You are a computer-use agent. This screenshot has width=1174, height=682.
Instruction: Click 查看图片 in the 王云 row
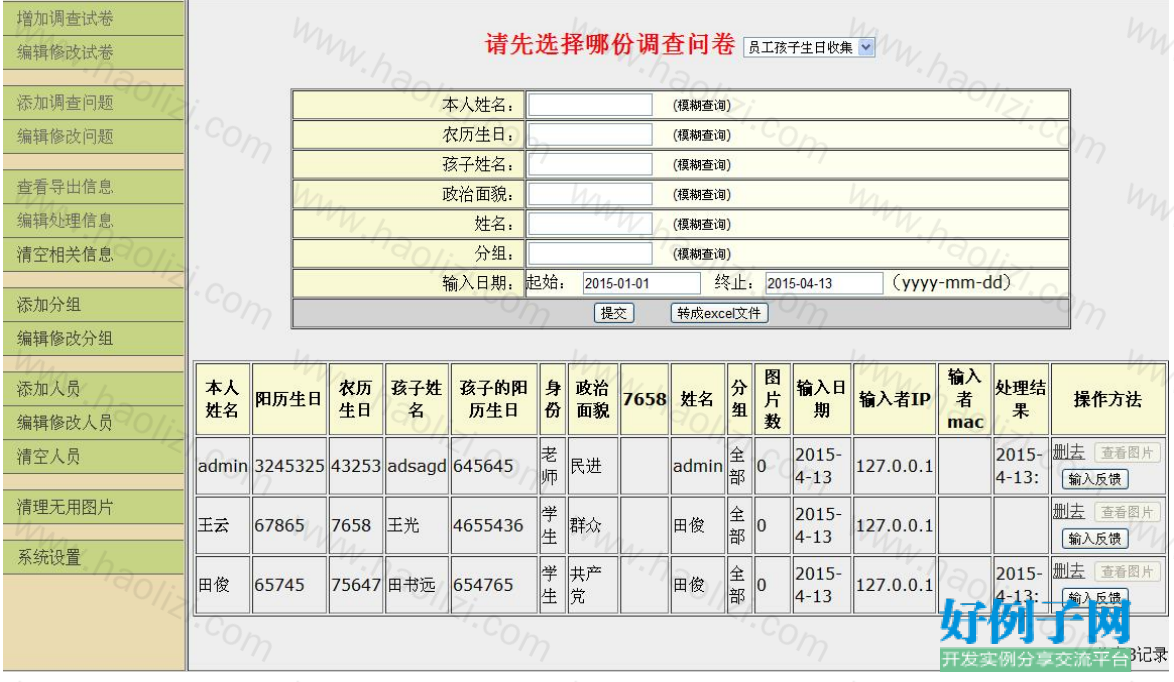1127,512
